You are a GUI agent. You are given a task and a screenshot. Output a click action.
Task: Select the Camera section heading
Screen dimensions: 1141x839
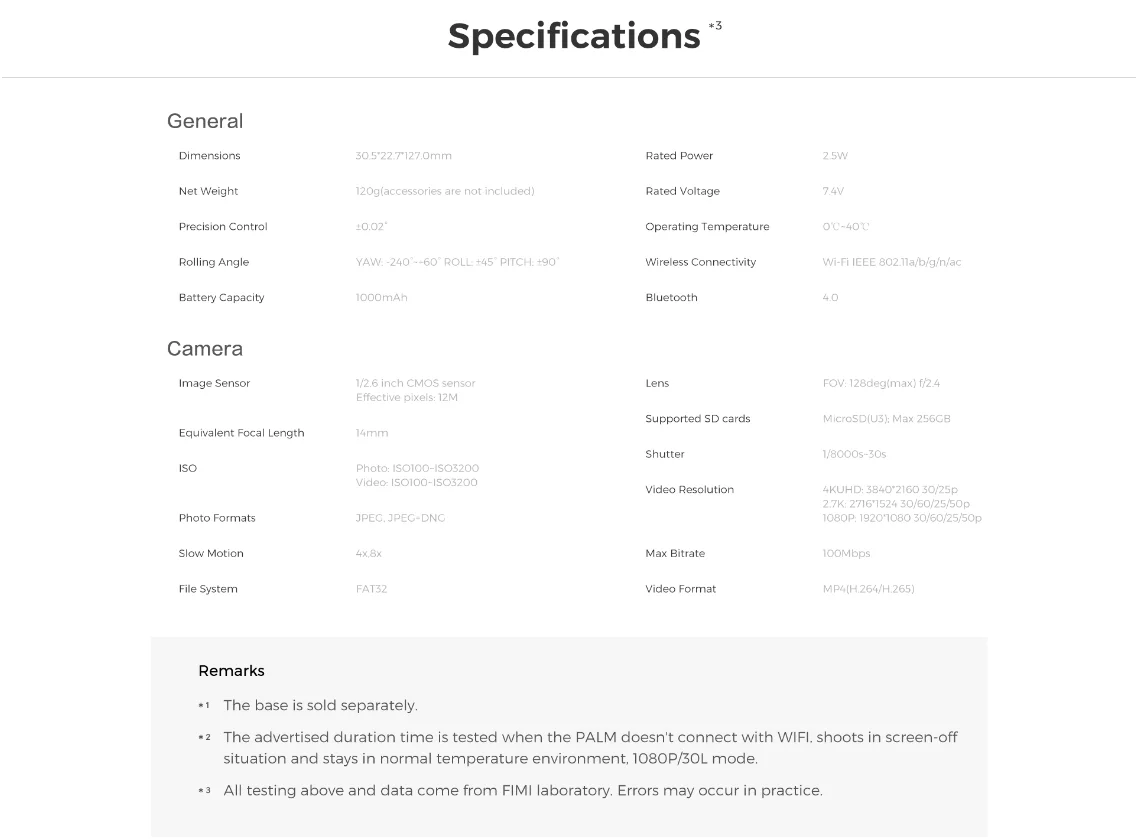[205, 349]
